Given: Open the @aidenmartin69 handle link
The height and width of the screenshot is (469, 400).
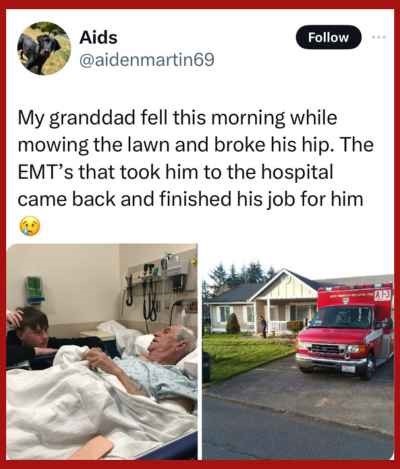Looking at the screenshot, I should click(x=147, y=60).
